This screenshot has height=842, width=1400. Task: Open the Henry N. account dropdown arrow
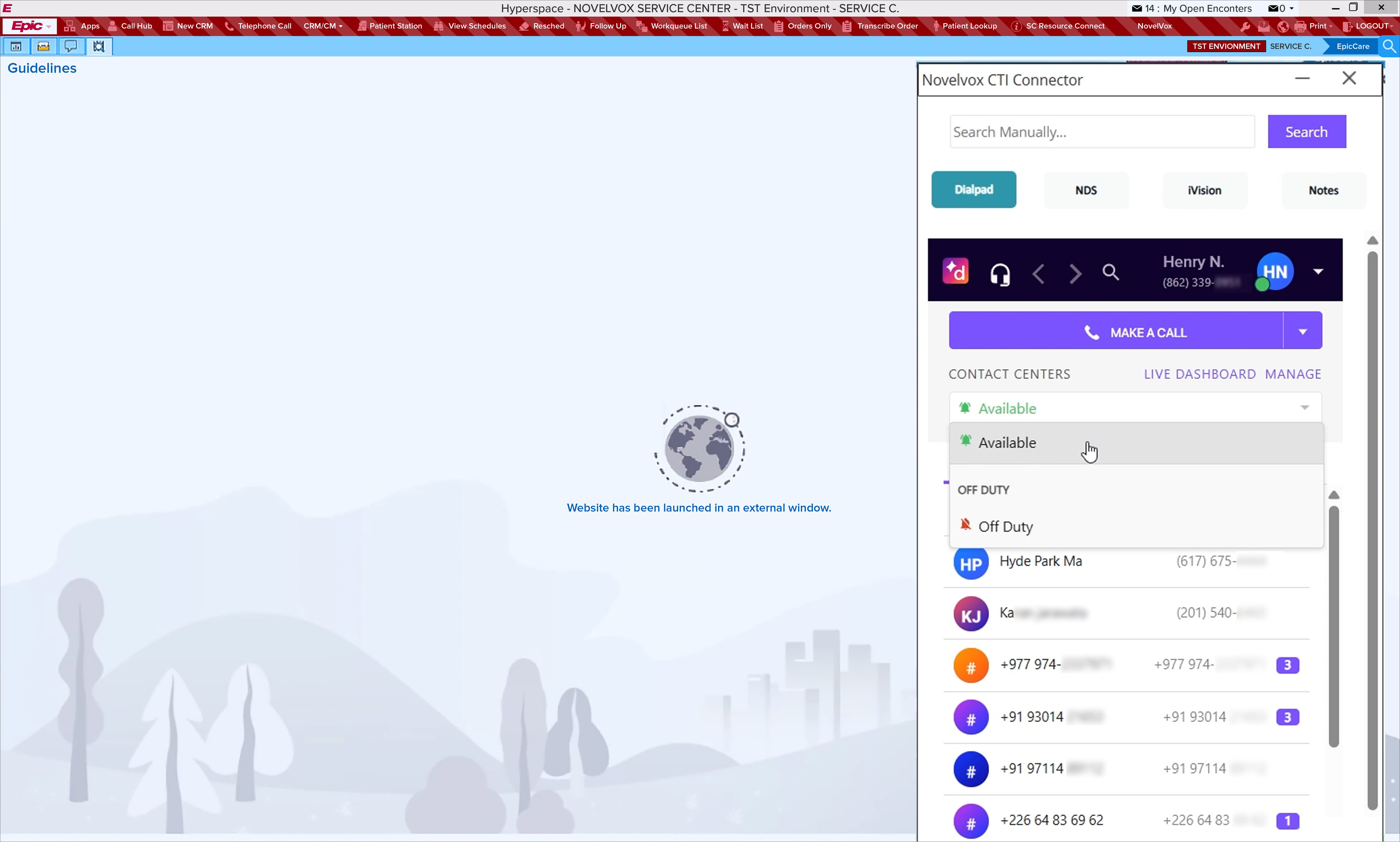coord(1318,272)
